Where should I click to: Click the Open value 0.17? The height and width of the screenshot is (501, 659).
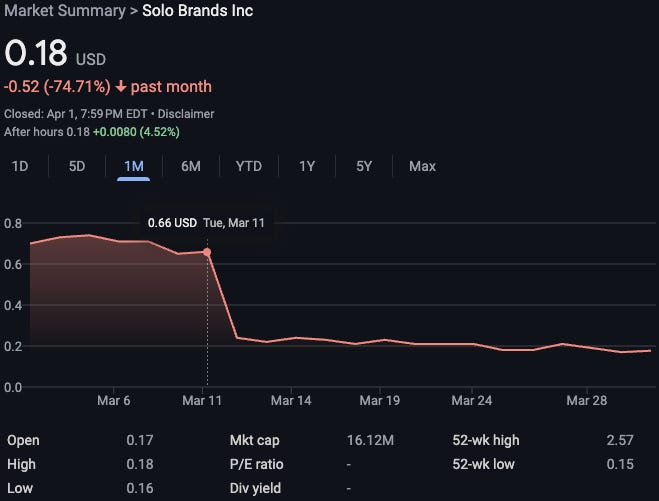(x=140, y=440)
